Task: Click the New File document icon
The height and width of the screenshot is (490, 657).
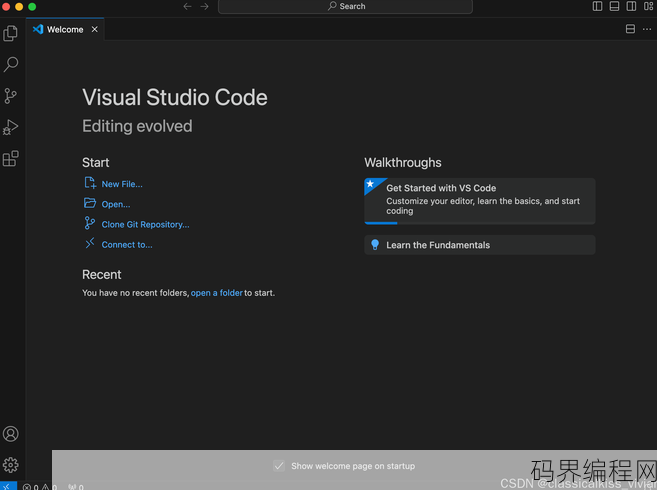Action: tap(90, 183)
